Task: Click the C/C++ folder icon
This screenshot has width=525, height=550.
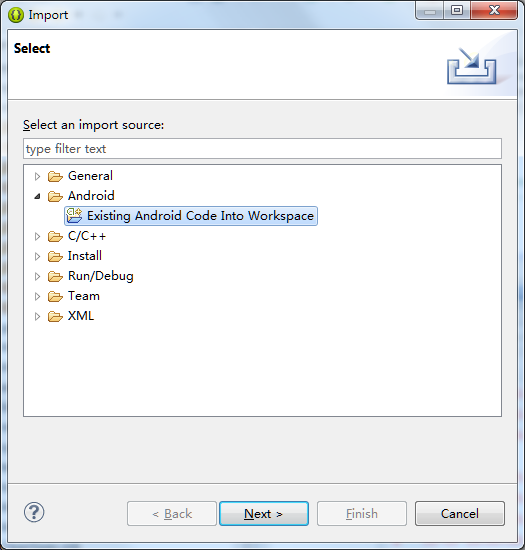Action: tap(55, 237)
